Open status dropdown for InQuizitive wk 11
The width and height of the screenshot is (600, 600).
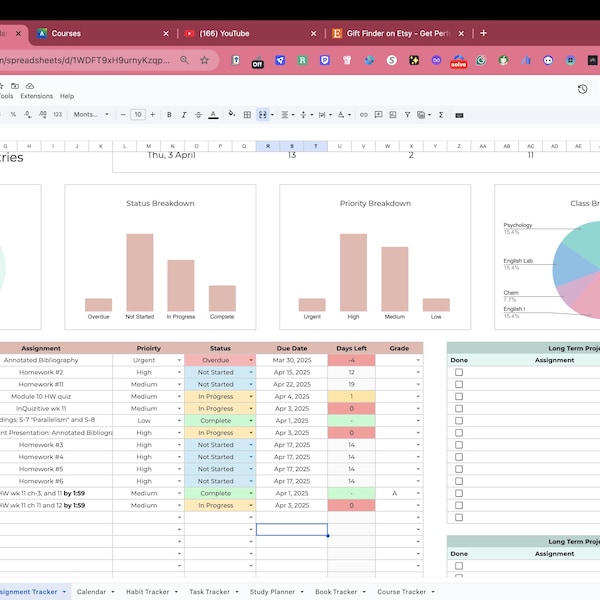coord(251,409)
